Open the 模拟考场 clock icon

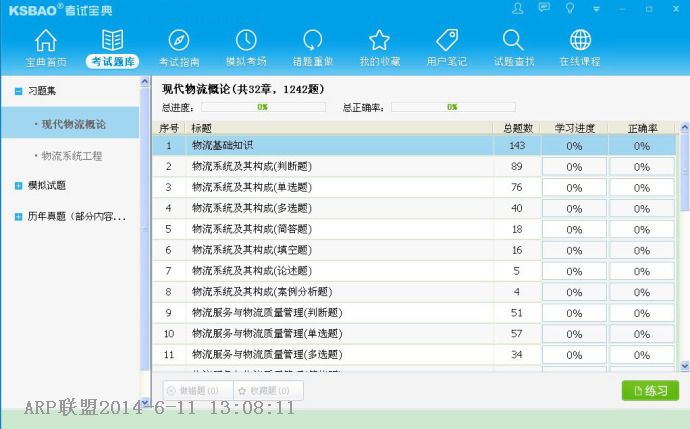tap(246, 40)
